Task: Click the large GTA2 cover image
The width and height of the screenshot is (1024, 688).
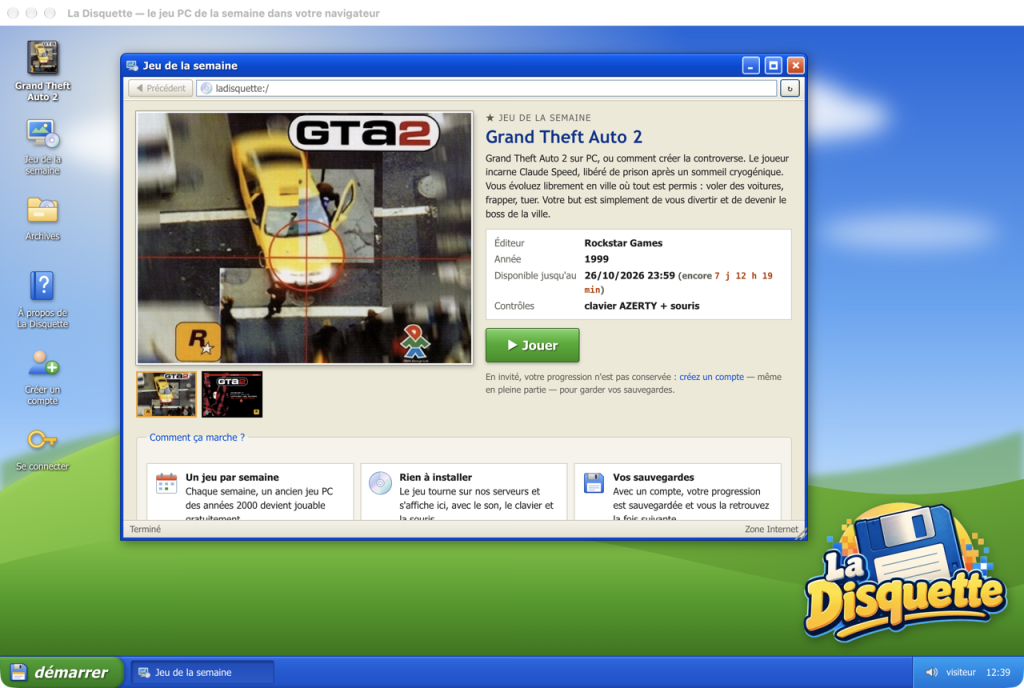Action: tap(304, 238)
